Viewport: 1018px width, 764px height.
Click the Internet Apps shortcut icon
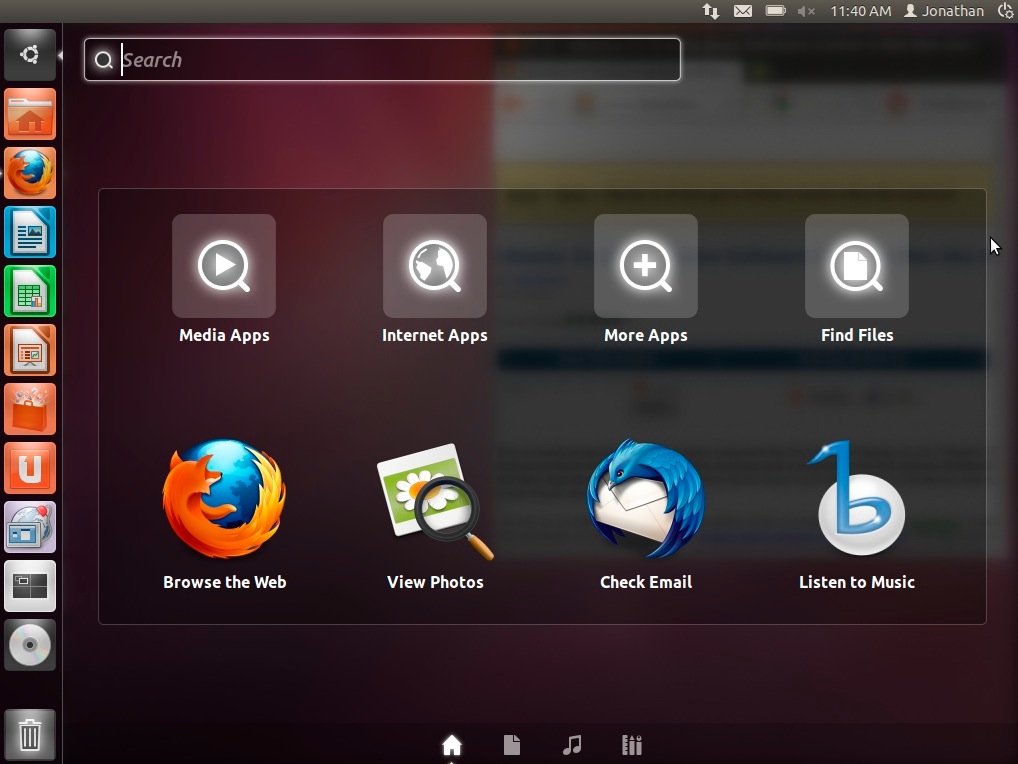435,266
